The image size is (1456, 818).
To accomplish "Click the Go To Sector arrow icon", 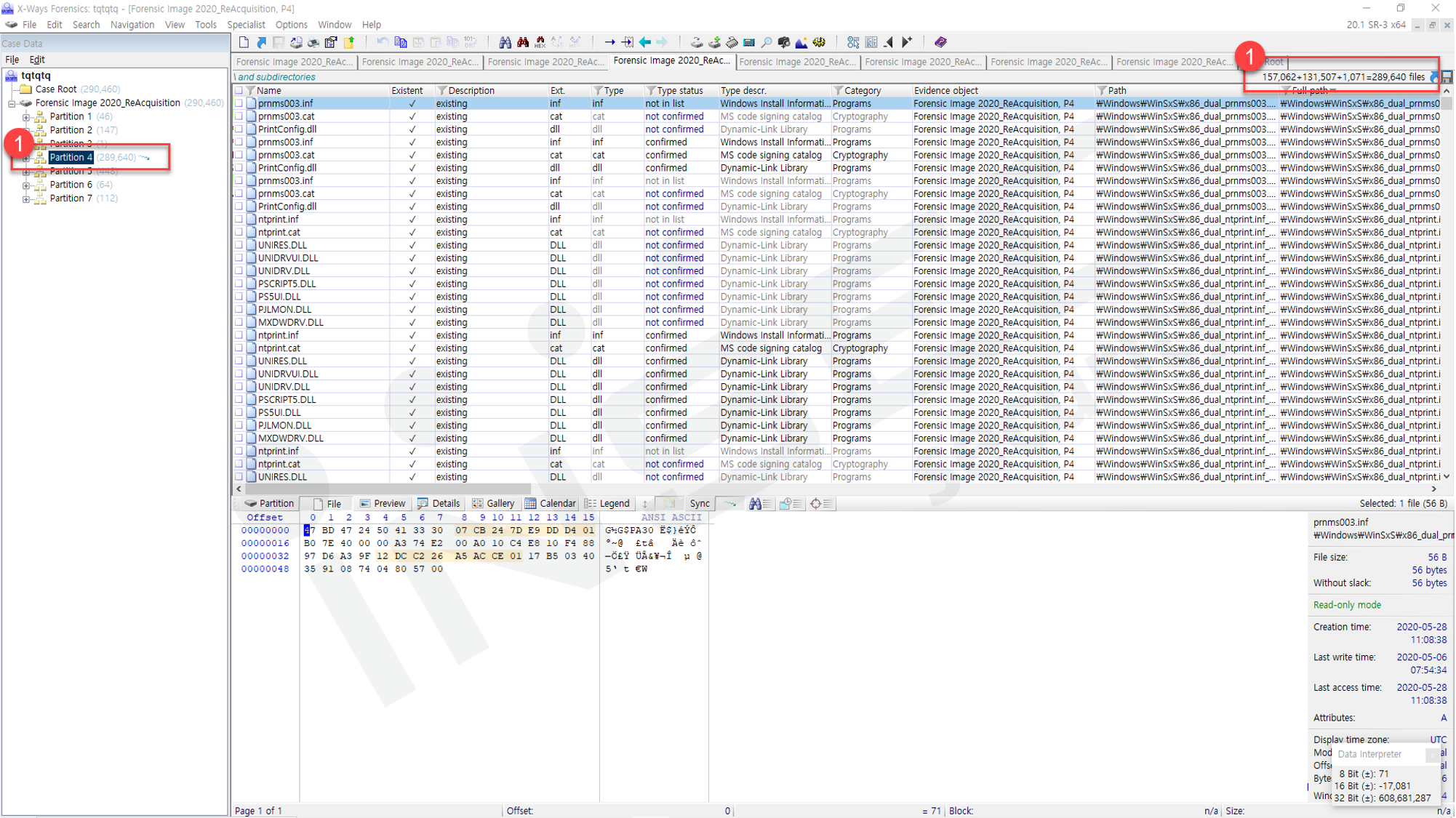I will click(627, 42).
